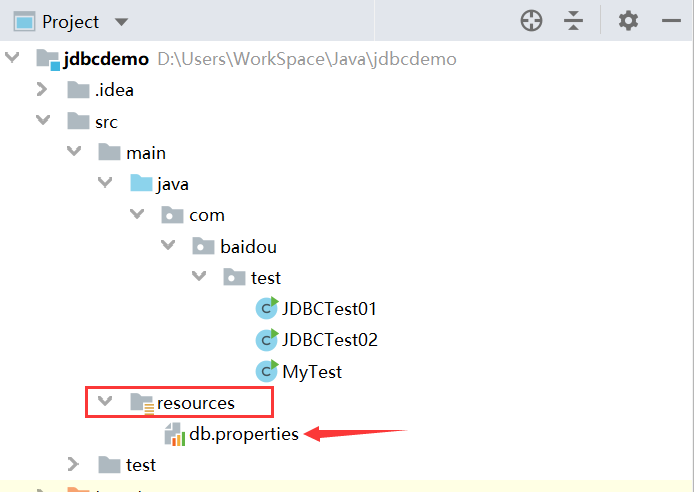Click the test package icon under baidou
This screenshot has height=492, width=694.
point(234,277)
